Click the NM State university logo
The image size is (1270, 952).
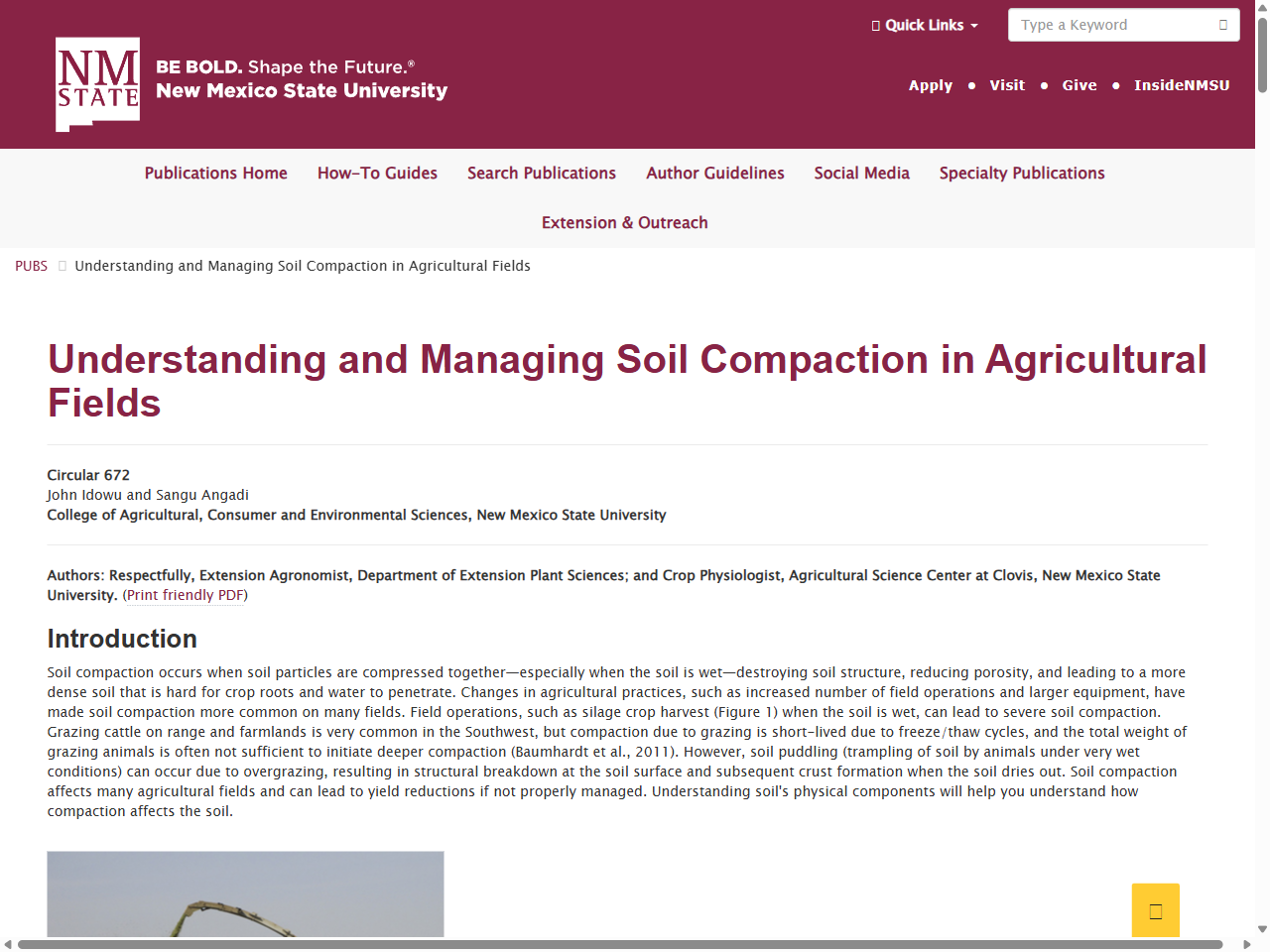click(x=99, y=83)
